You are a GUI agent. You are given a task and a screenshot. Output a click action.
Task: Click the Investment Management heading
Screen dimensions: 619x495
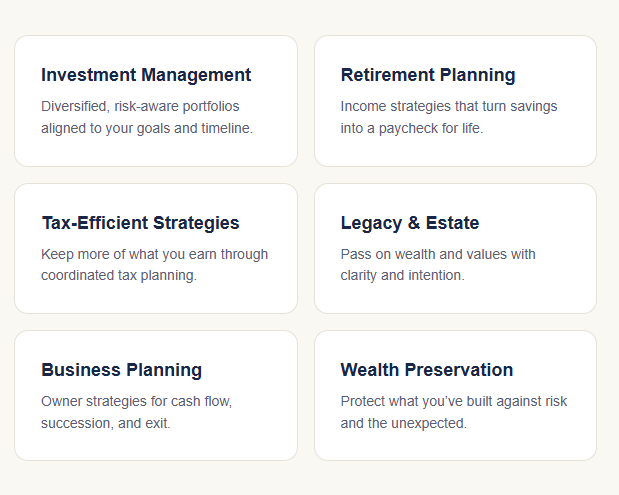coord(146,75)
